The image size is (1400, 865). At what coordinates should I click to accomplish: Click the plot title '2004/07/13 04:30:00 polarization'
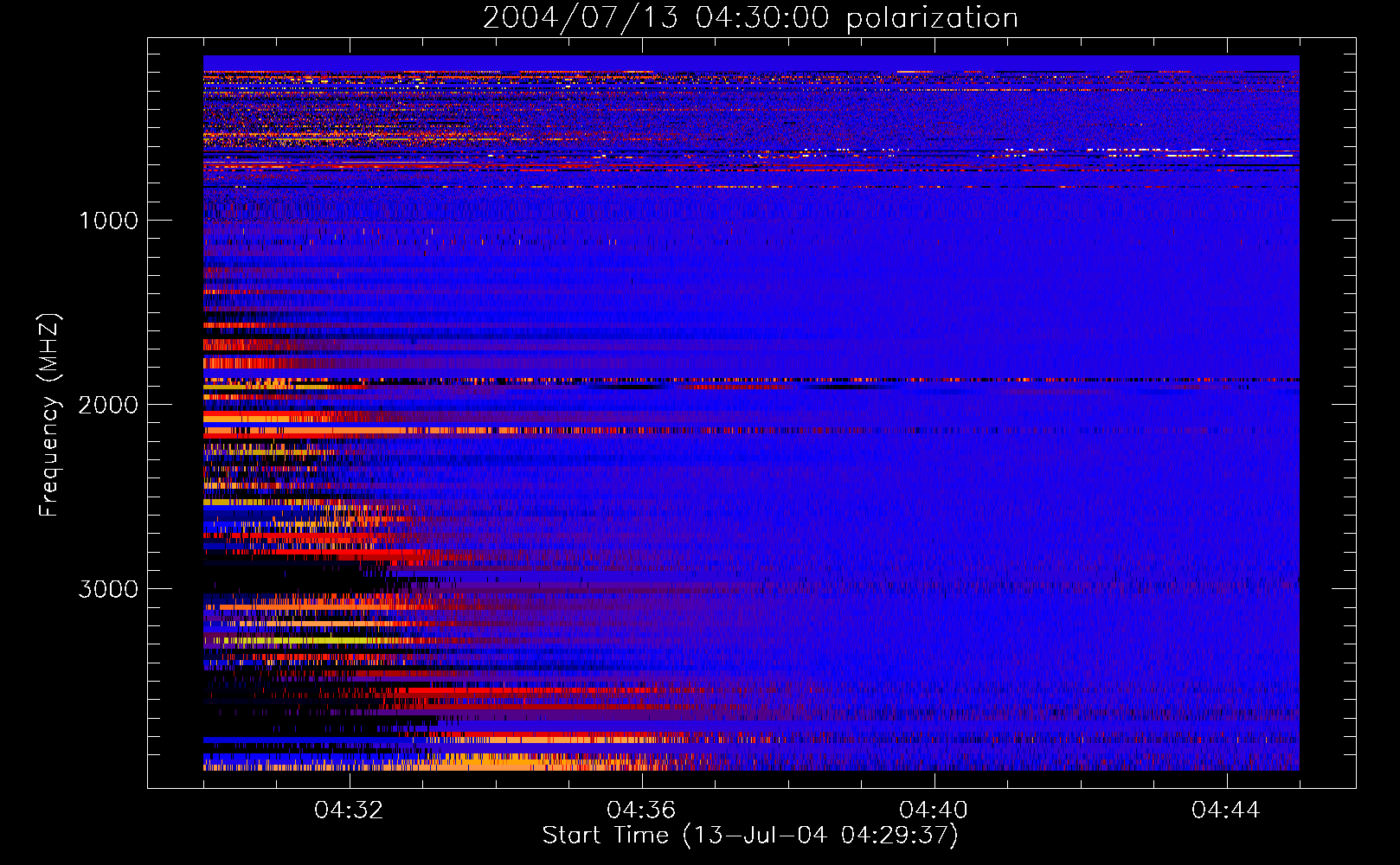[750, 18]
